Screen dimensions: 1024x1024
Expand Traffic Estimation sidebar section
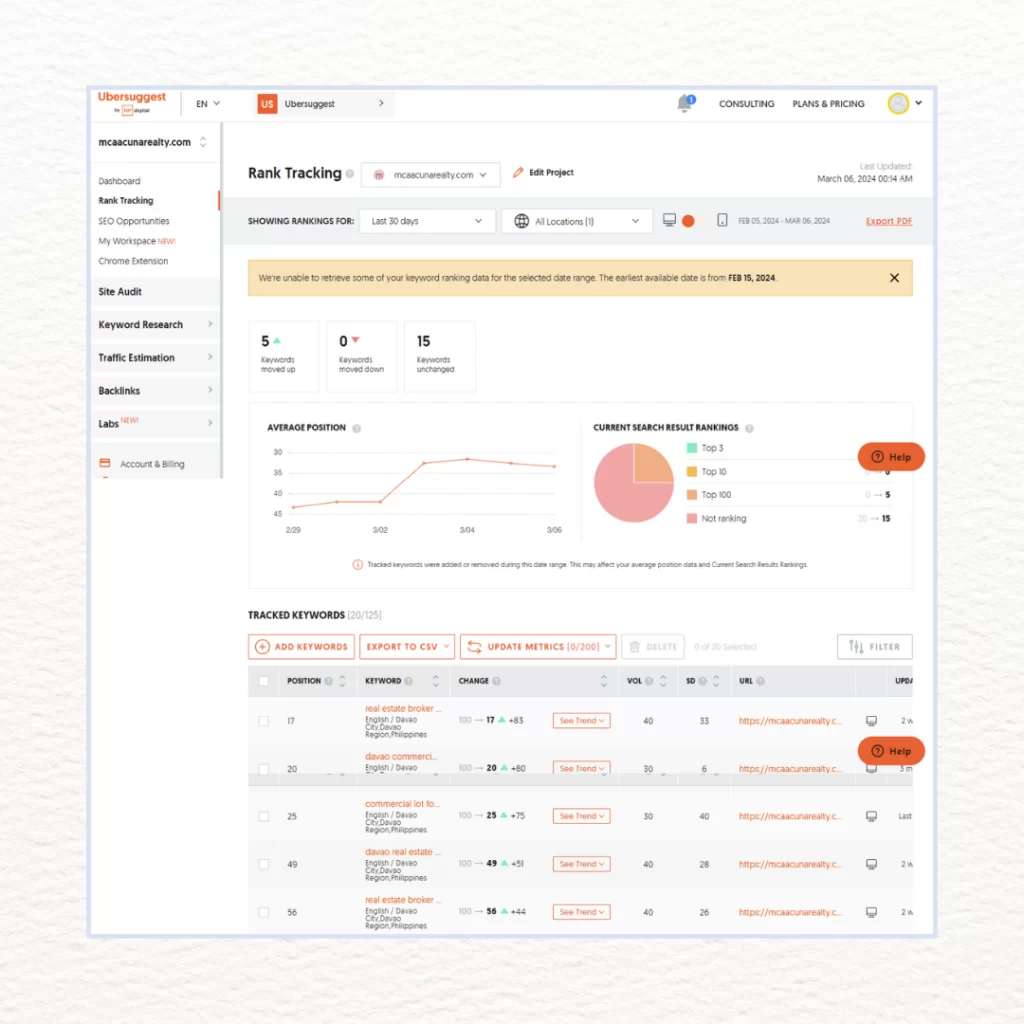pos(155,358)
